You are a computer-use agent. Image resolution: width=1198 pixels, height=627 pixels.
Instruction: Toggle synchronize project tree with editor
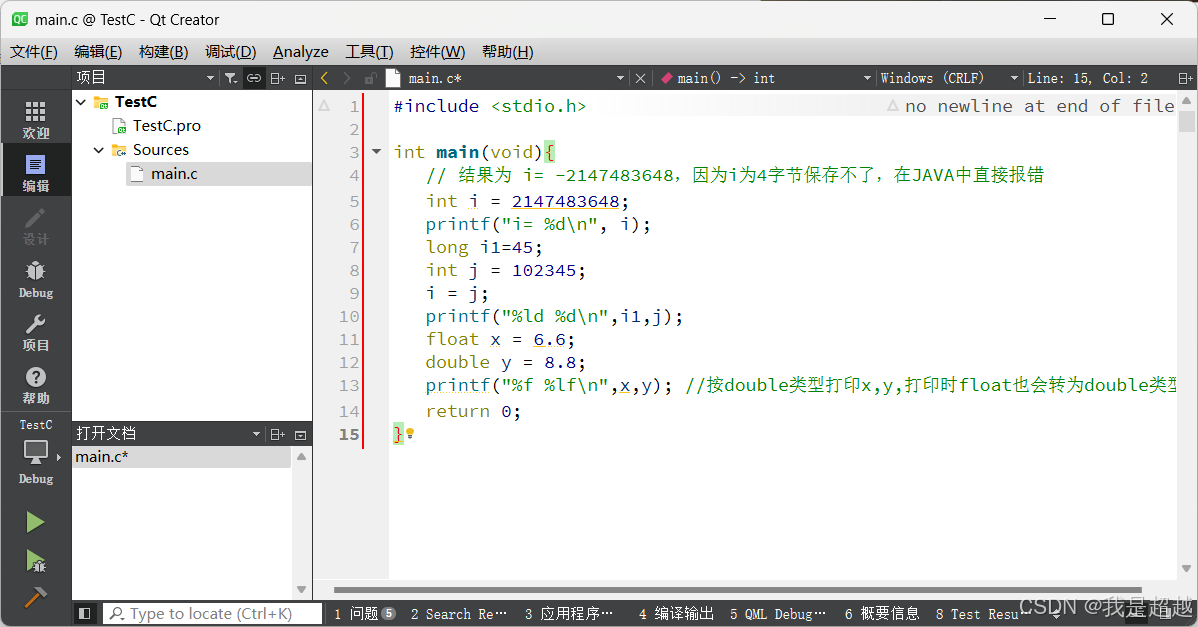click(253, 77)
